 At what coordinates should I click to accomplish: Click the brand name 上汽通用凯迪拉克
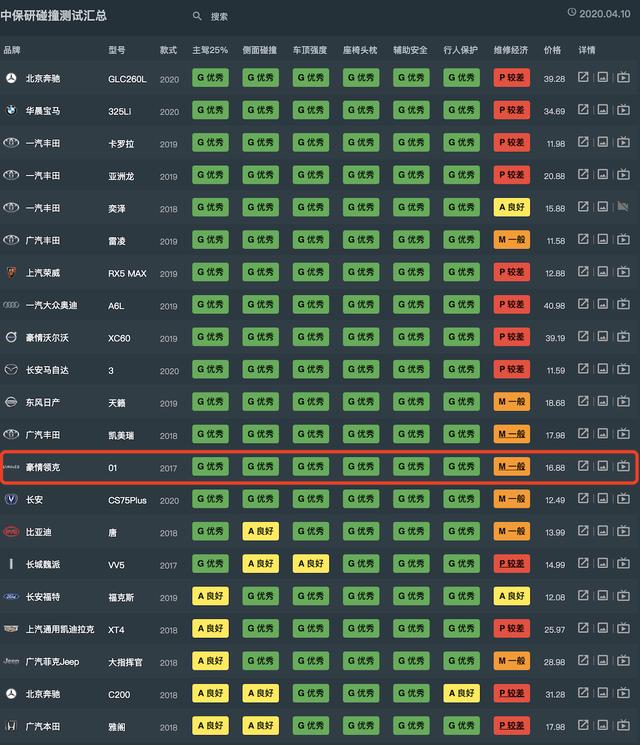click(x=60, y=629)
